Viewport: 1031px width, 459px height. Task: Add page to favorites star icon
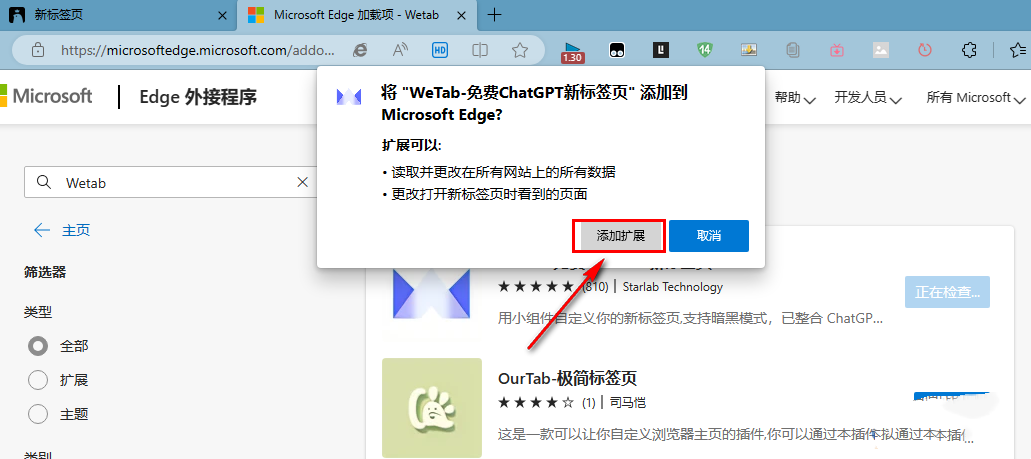pos(520,49)
